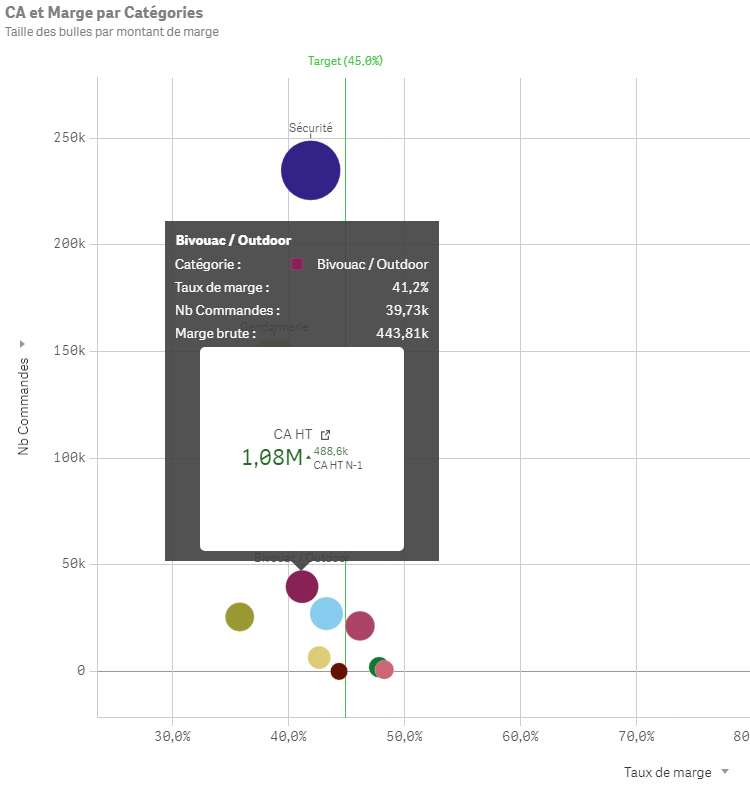
Task: Click the Taux de marge axis label
Action: click(x=667, y=772)
